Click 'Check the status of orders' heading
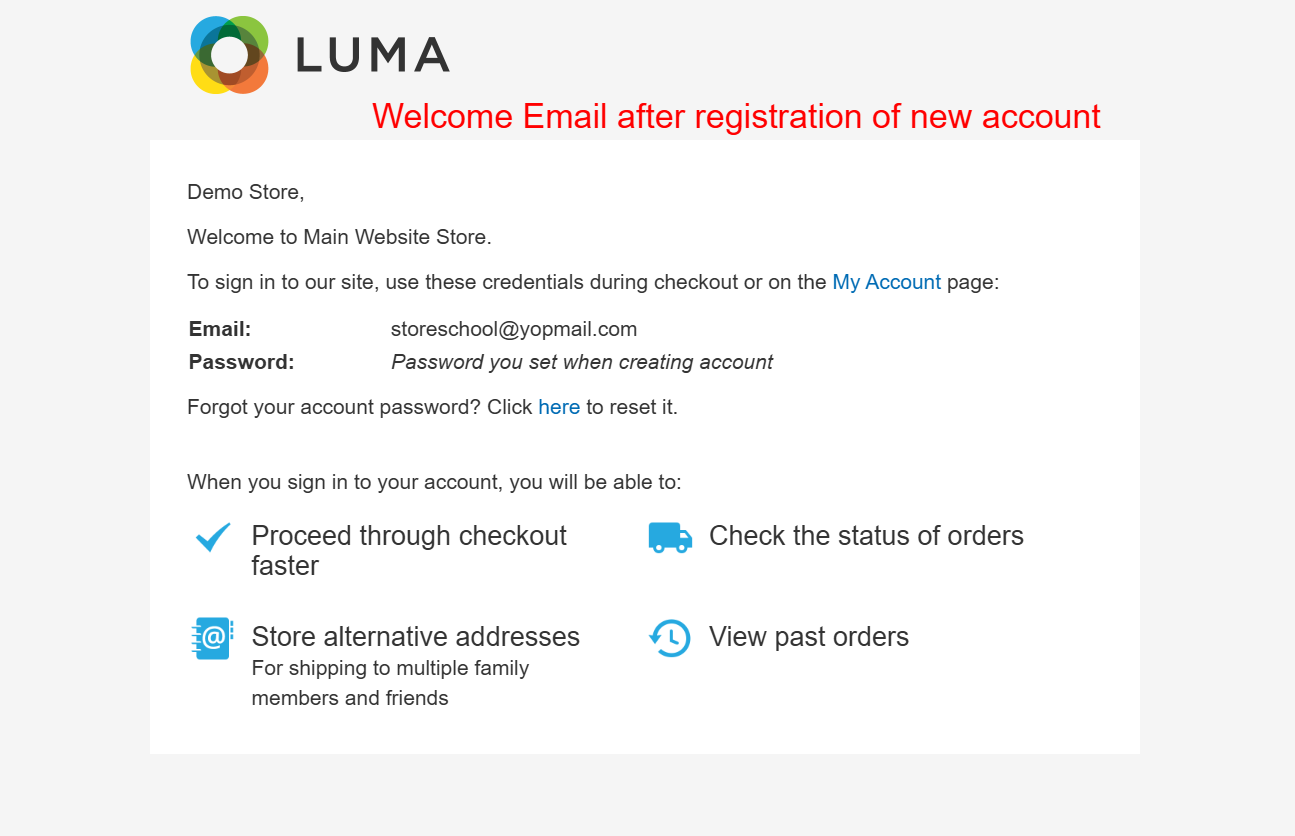1295x836 pixels. (866, 536)
